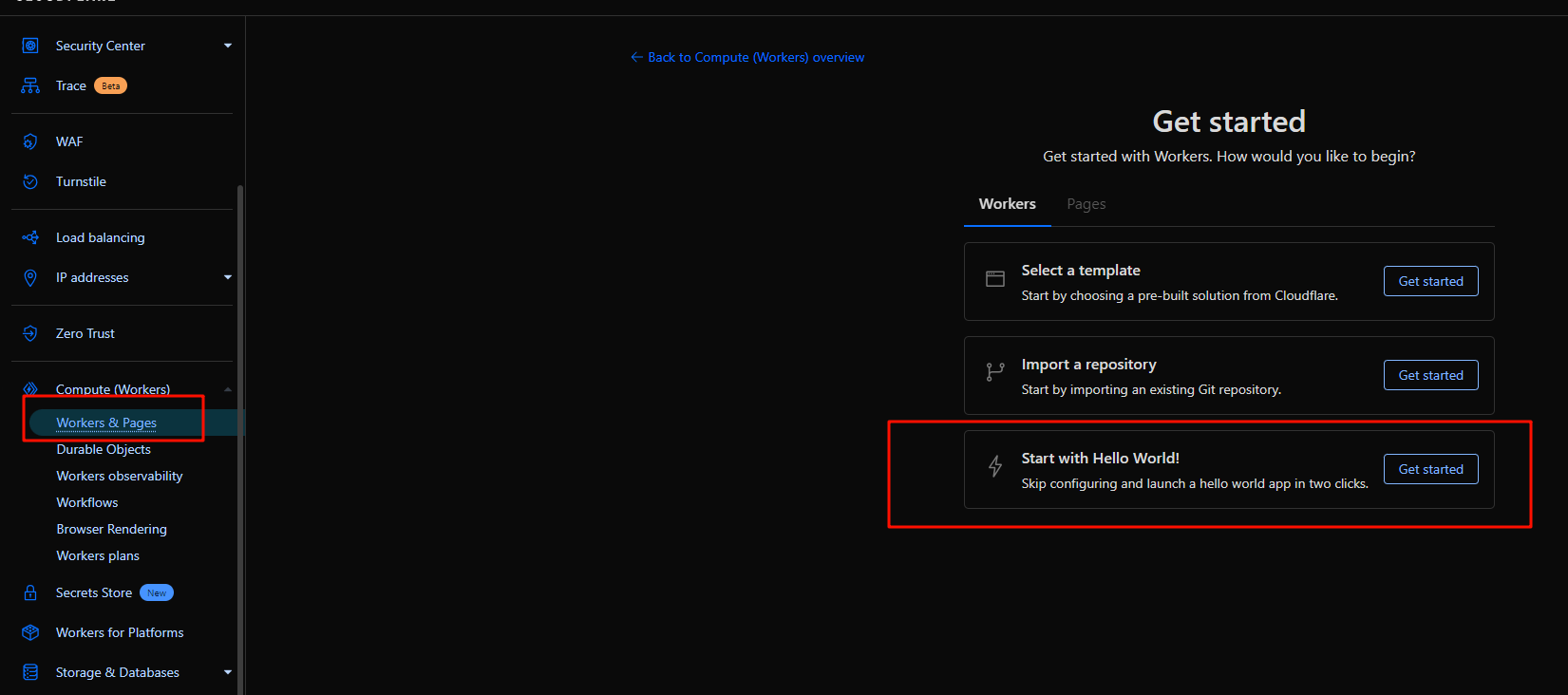Click the Import a repository heading
1568x695 pixels.
[1089, 365]
